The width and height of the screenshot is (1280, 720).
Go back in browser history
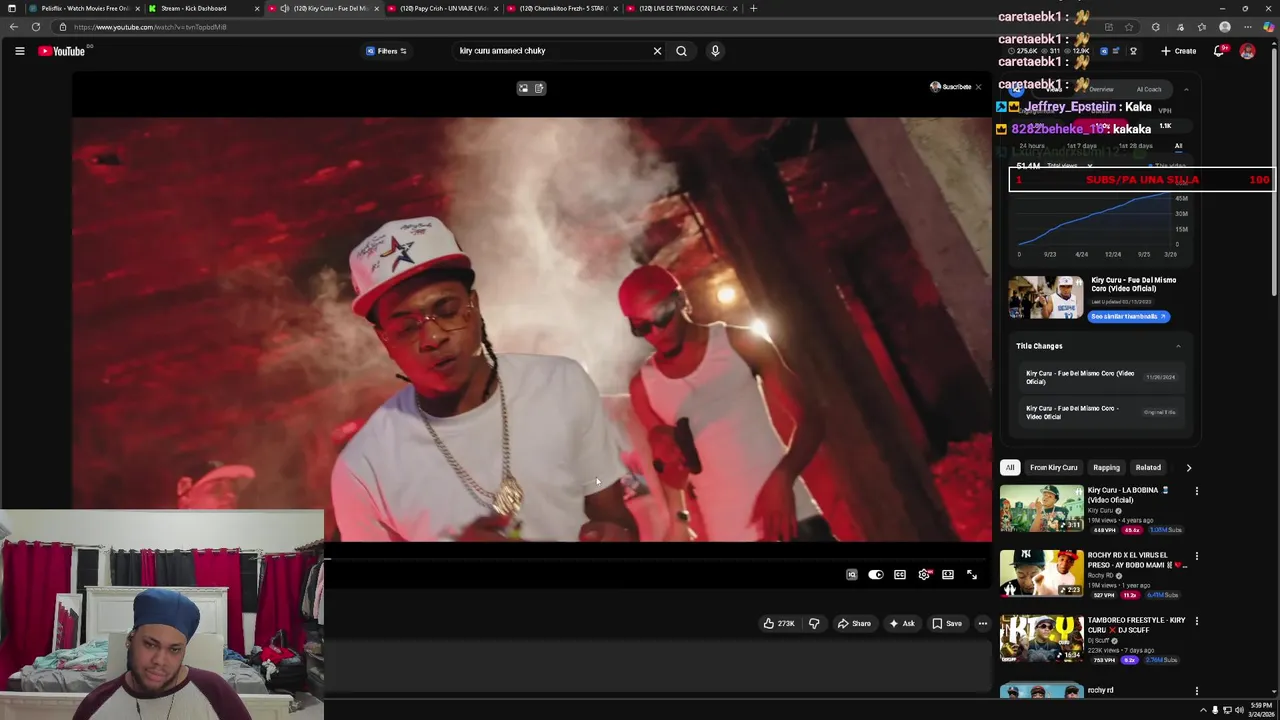[13, 27]
